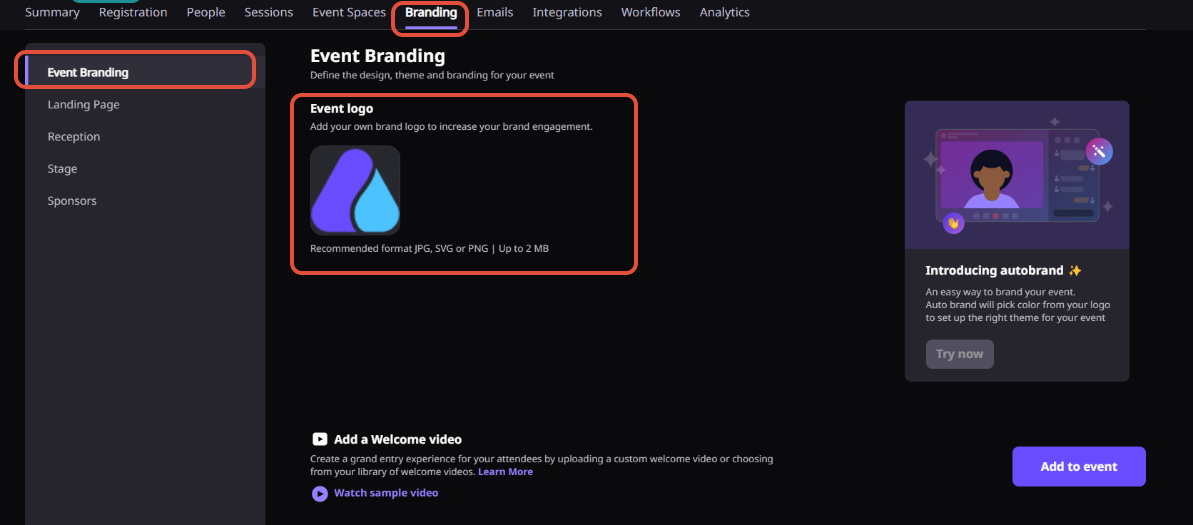Open the Workflows tab
This screenshot has width=1193, height=525.
(651, 12)
